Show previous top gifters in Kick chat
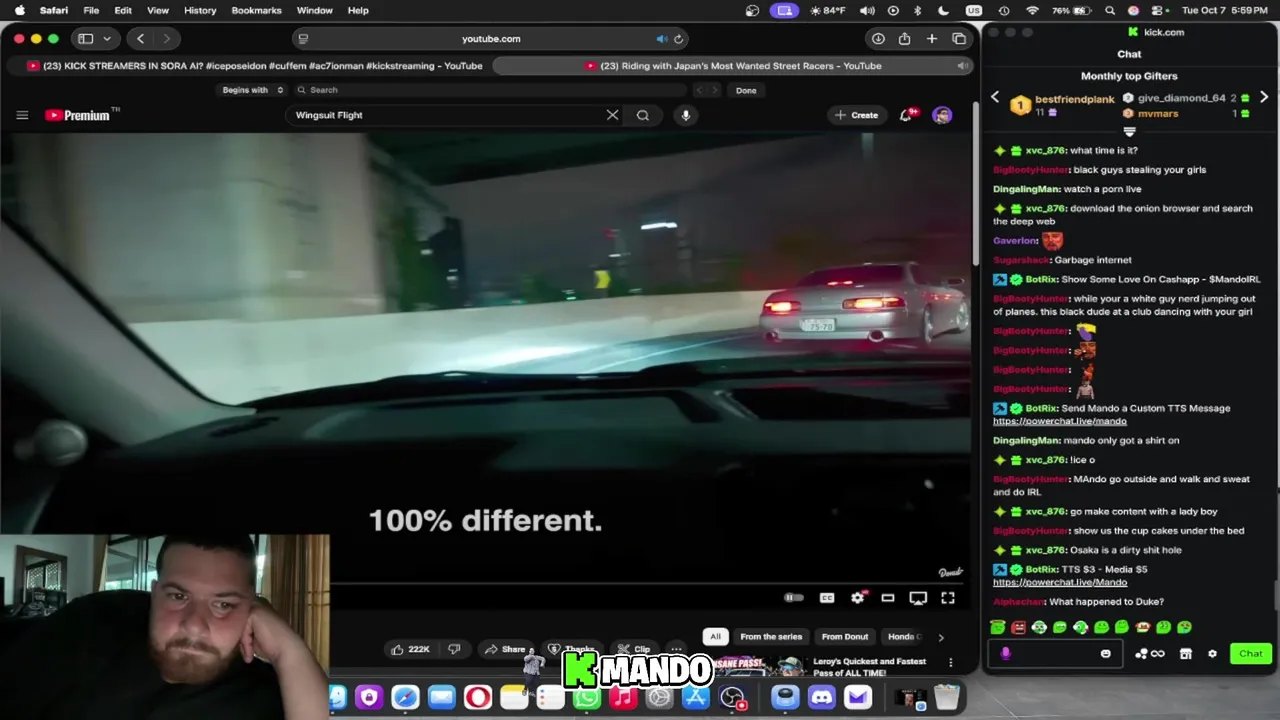This screenshot has height=720, width=1280. coord(995,97)
